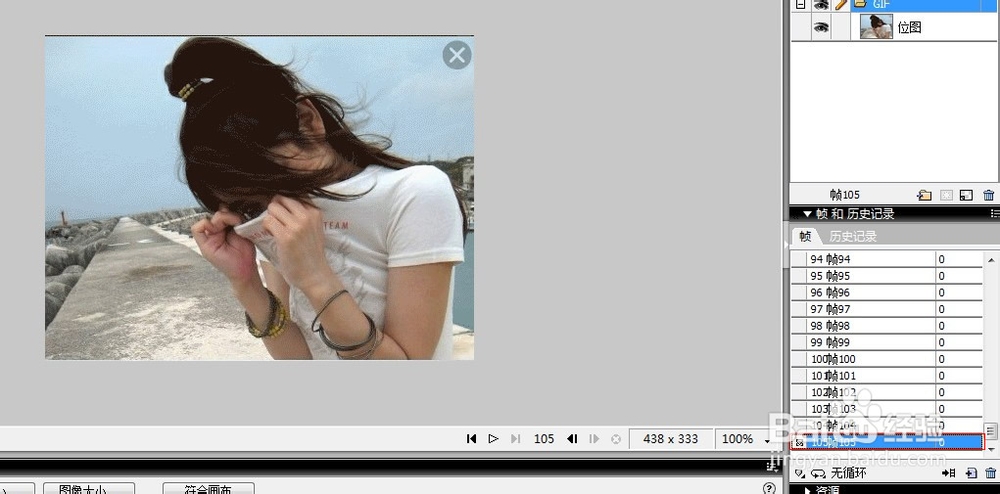Select frame 帧105
Screen dimensions: 1000x494
[886, 442]
